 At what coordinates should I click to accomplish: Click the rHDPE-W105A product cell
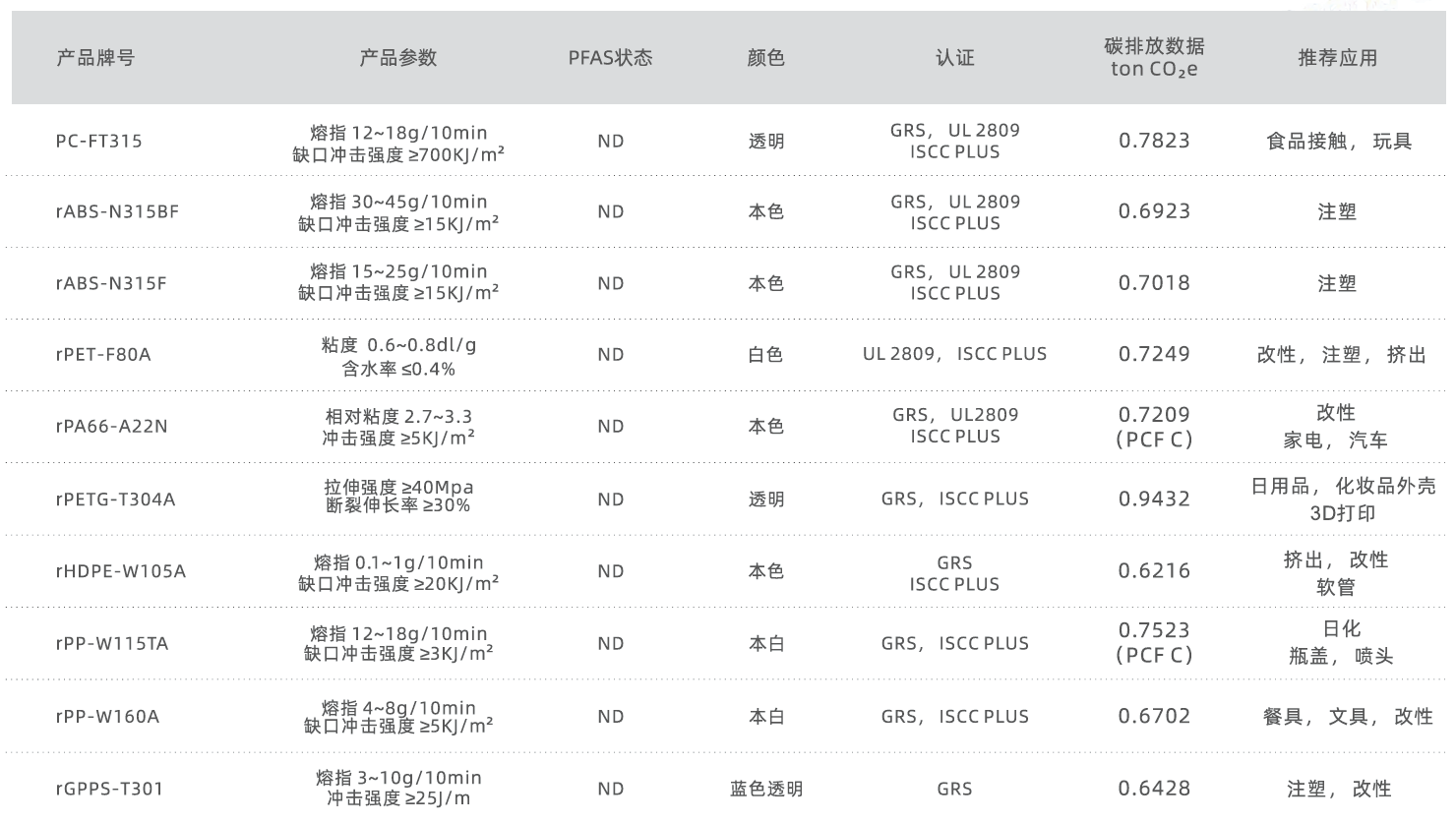120,571
